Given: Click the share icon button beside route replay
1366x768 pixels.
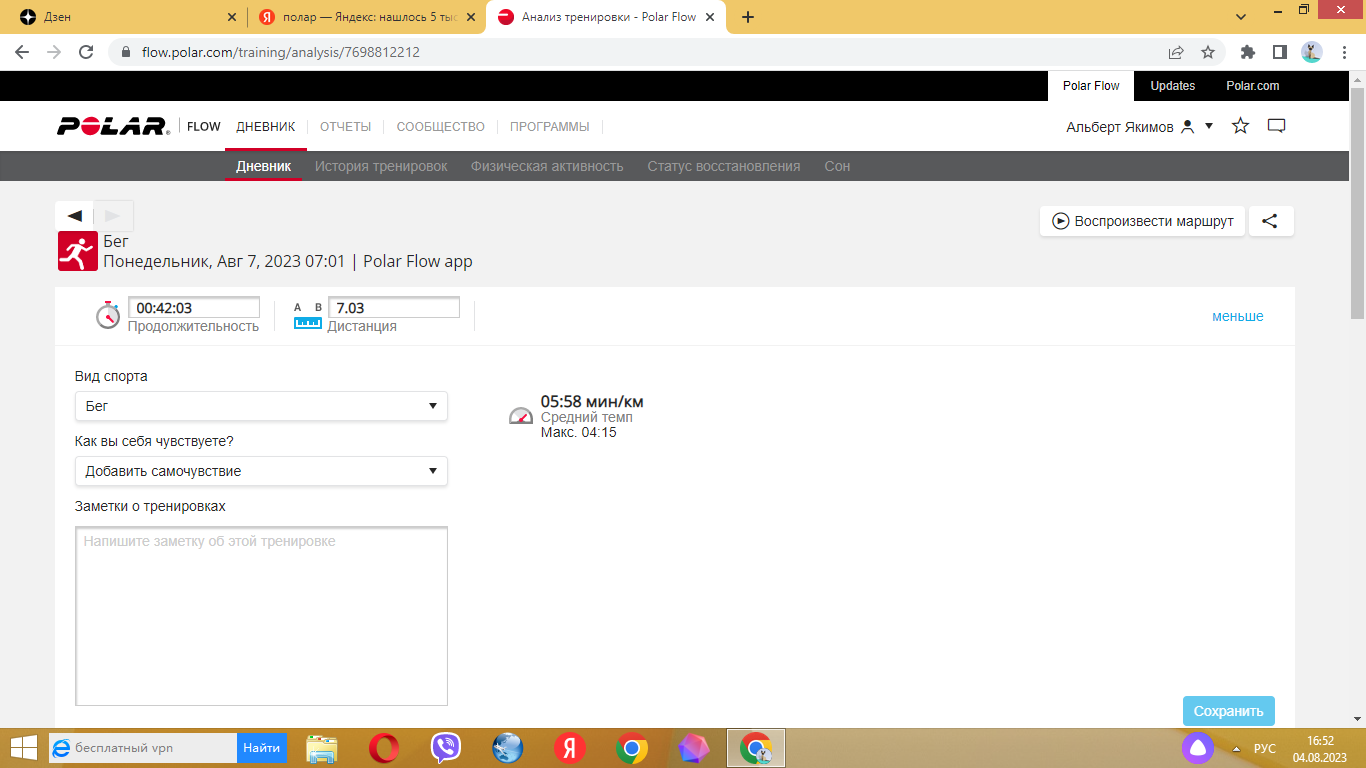Looking at the screenshot, I should (1270, 221).
